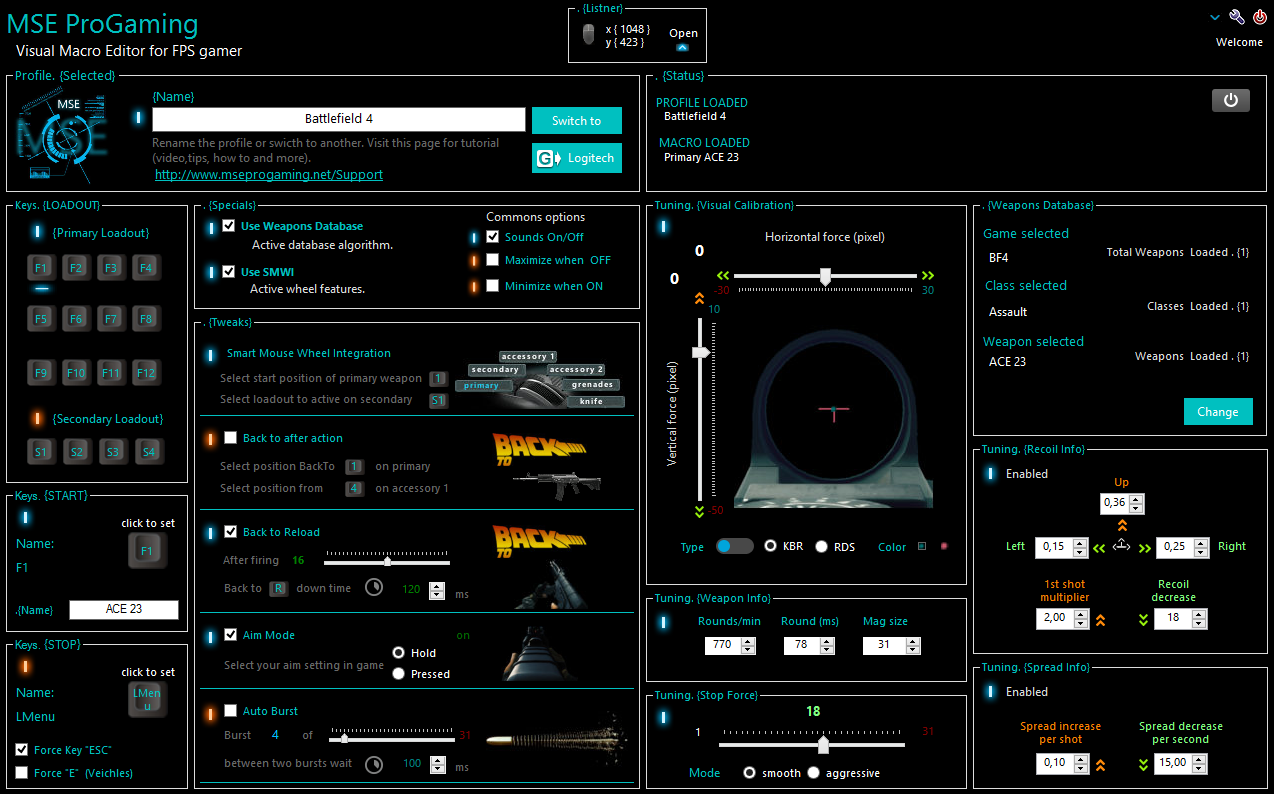
Task: Toggle the Back to Reload checkbox
Action: tap(231, 532)
